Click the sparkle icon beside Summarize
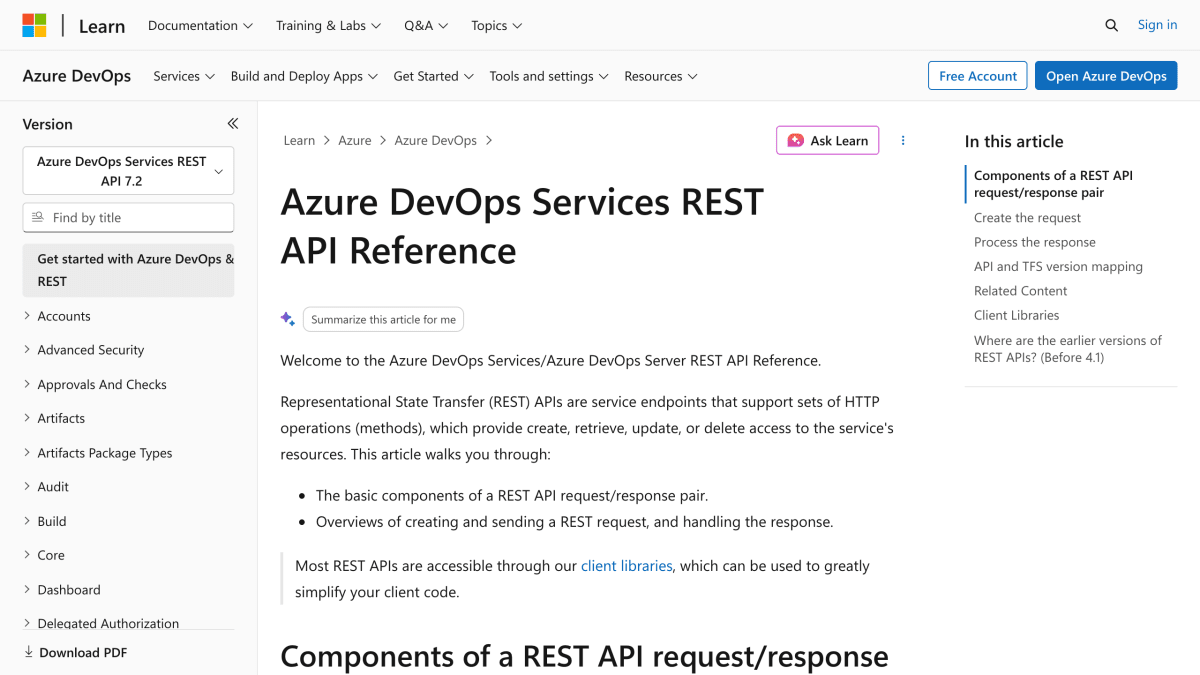This screenshot has width=1200, height=675. pos(288,319)
